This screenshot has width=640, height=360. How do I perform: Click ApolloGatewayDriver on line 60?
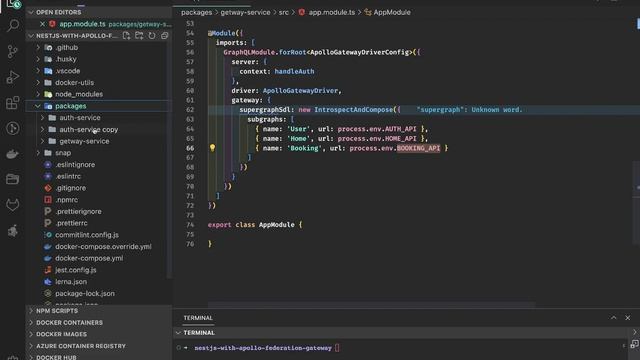click(x=300, y=91)
